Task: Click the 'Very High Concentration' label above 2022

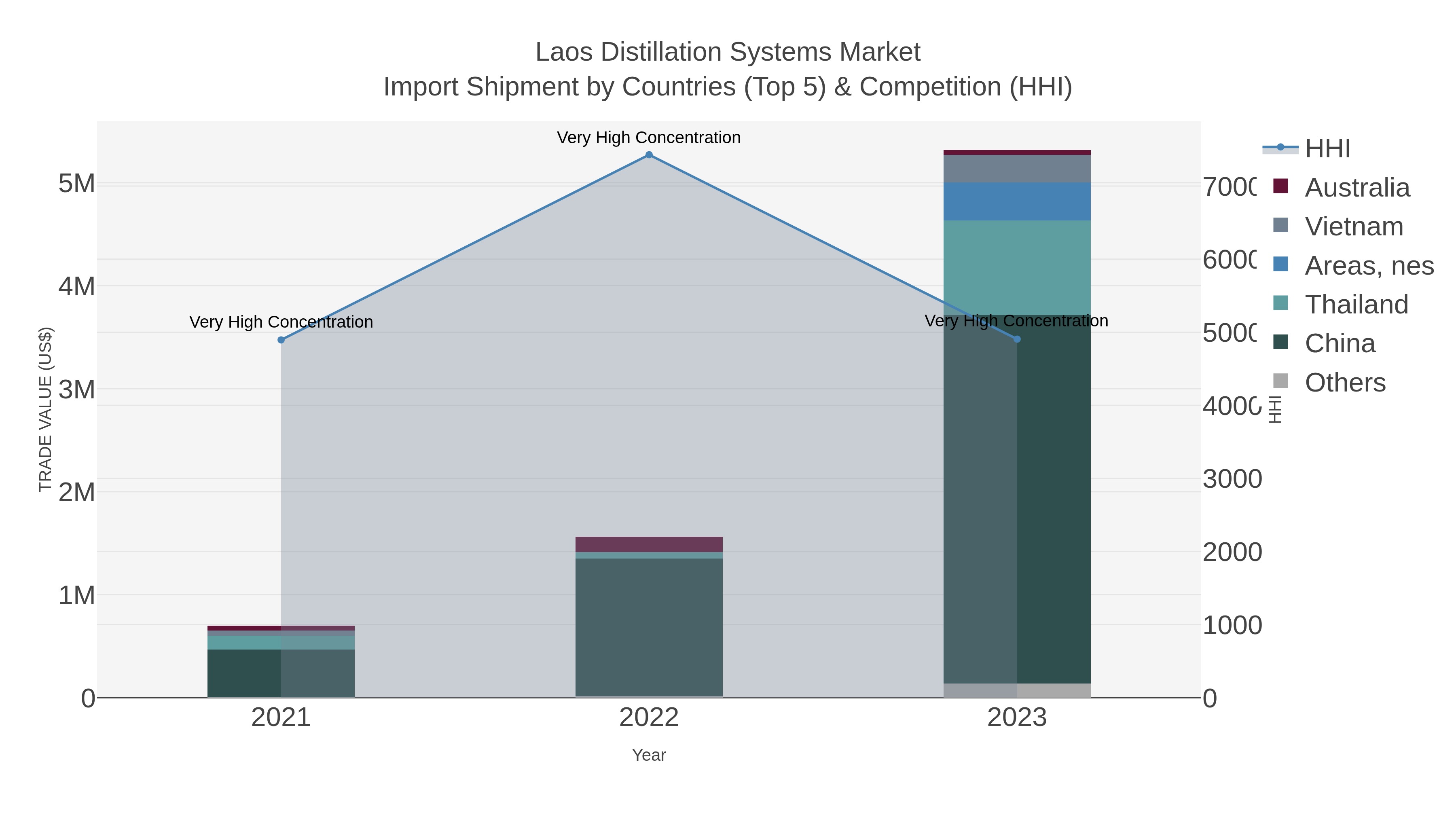Action: (x=649, y=138)
